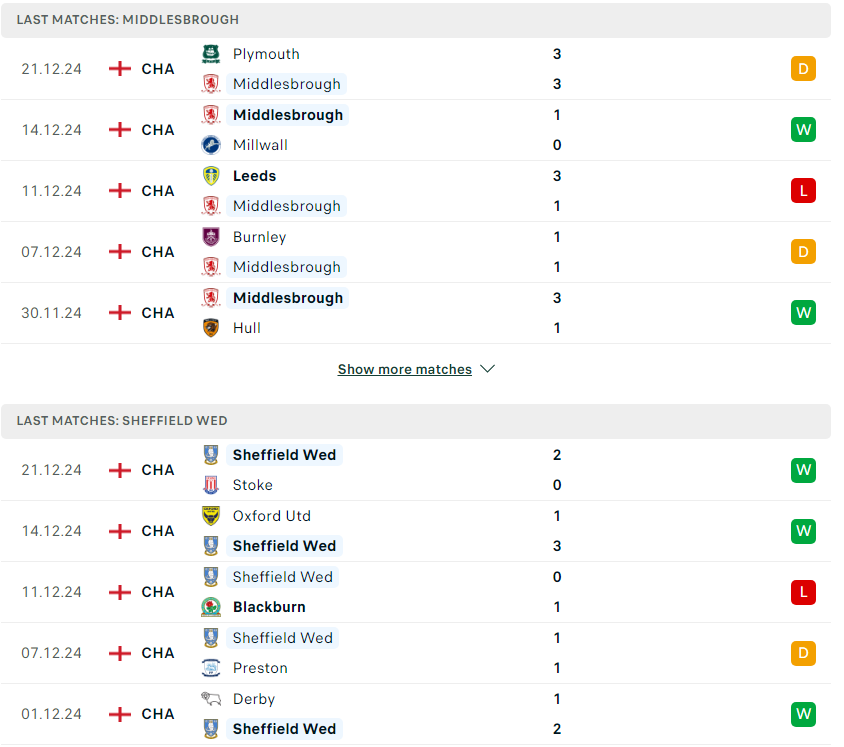
Task: Click the draw badge for Plymouth match
Action: point(803,69)
